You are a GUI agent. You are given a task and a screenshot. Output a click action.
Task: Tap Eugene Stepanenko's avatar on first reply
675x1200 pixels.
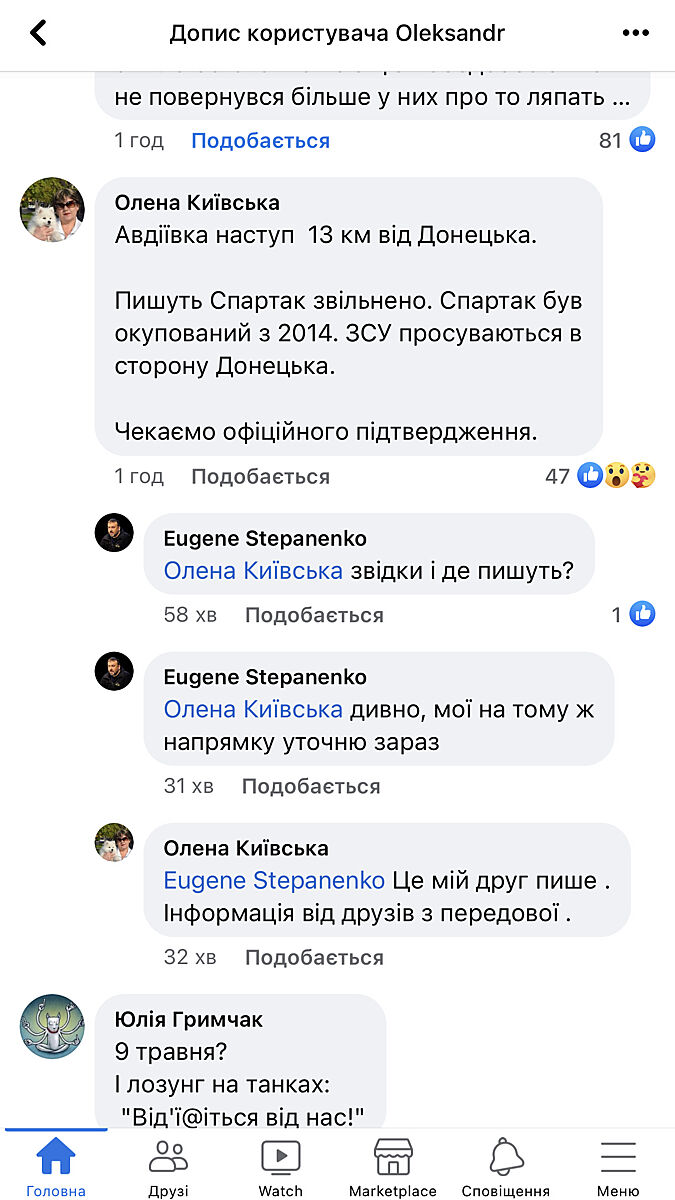tap(114, 532)
